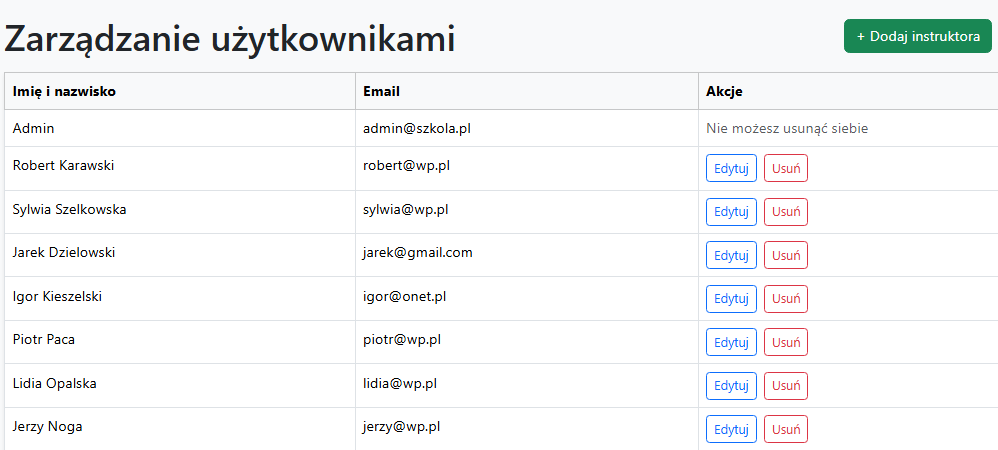The height and width of the screenshot is (450, 998).
Task: Delete the Lidia Opalska entry
Action: pos(785,386)
